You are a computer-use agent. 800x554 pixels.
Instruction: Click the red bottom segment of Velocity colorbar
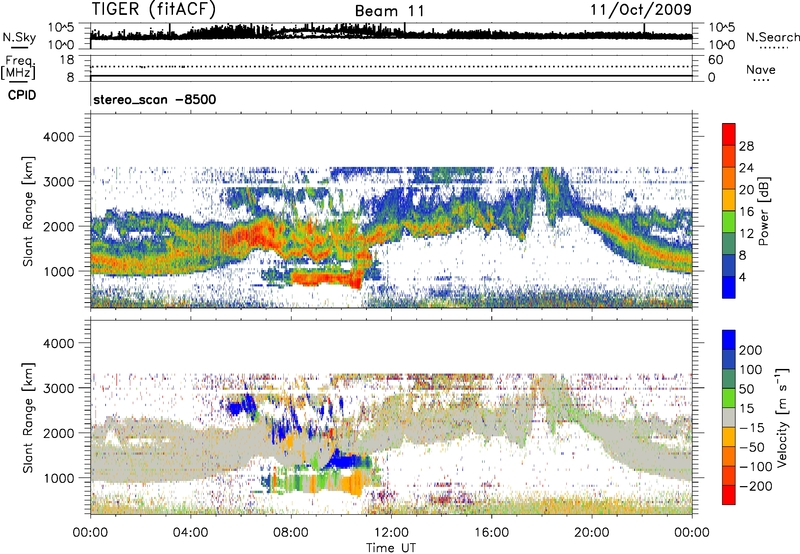(x=729, y=495)
